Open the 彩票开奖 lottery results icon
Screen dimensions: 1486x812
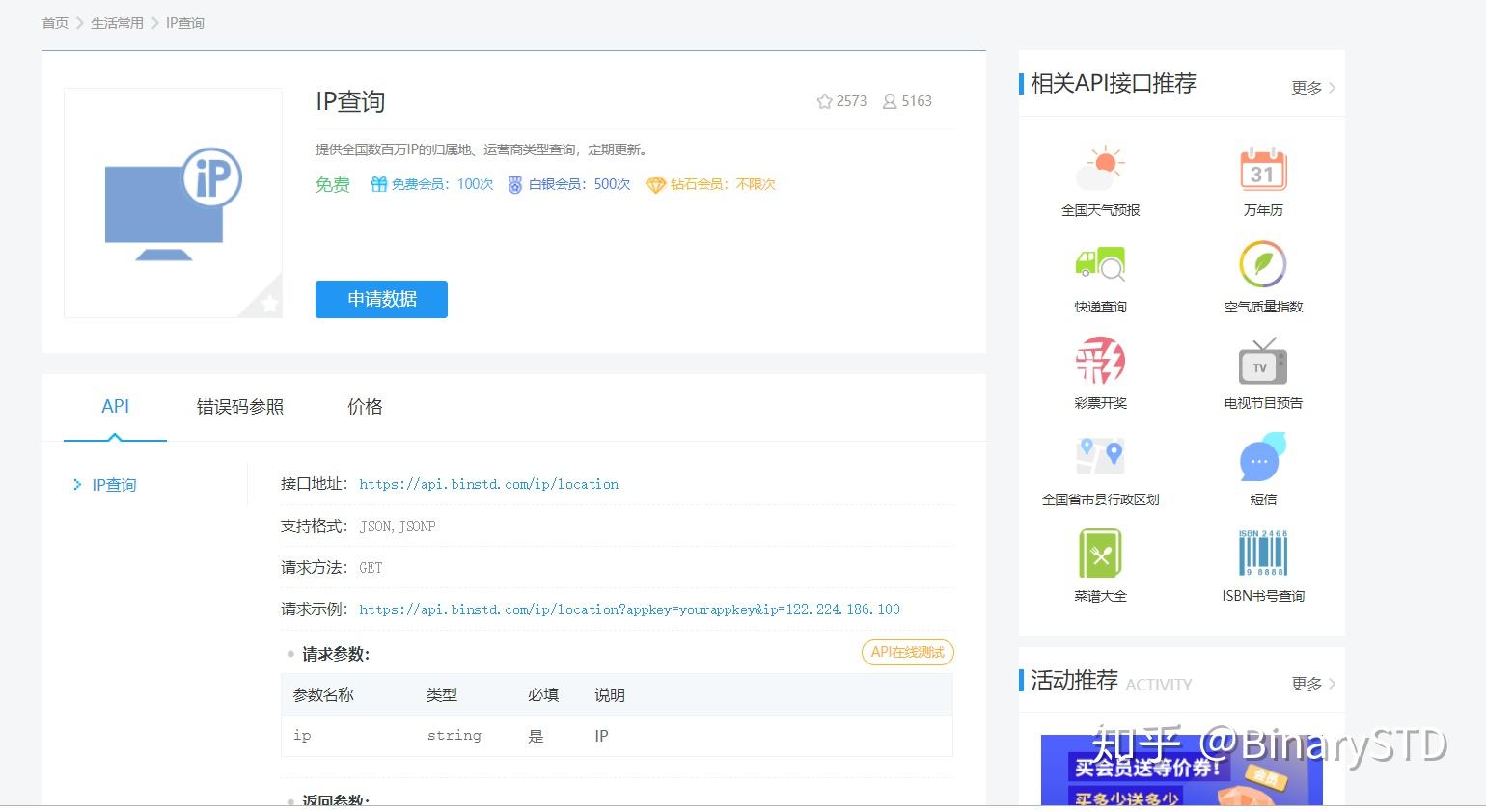tap(1100, 362)
